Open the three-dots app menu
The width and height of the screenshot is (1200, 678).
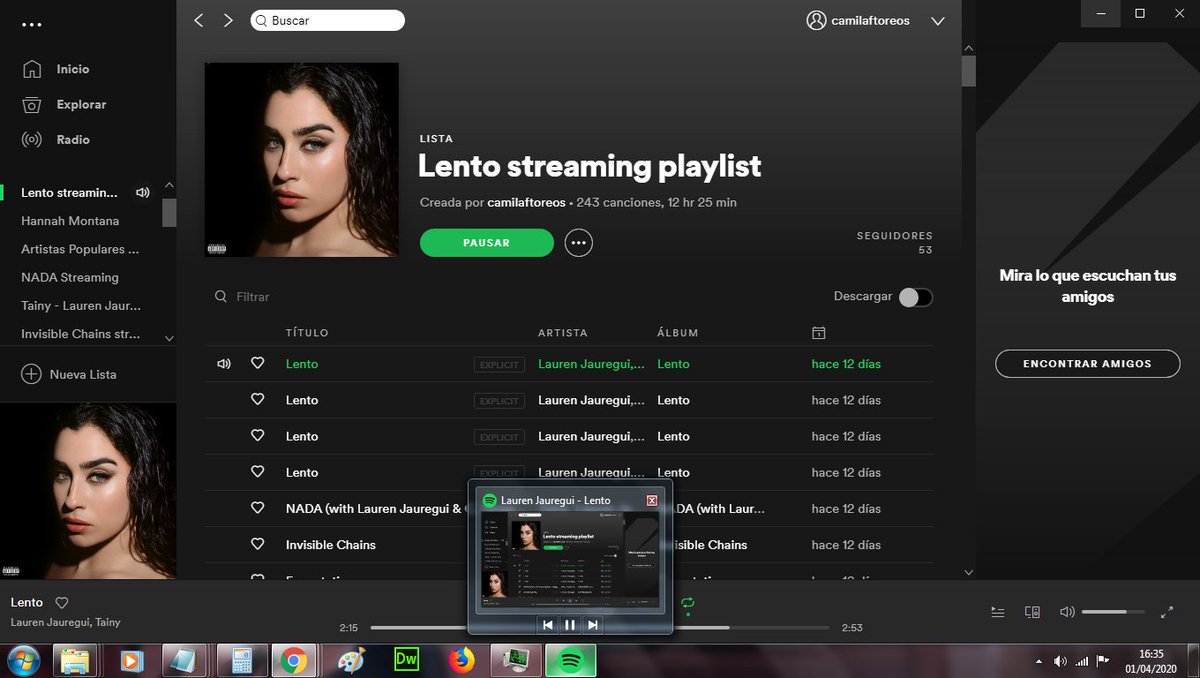pyautogui.click(x=32, y=25)
